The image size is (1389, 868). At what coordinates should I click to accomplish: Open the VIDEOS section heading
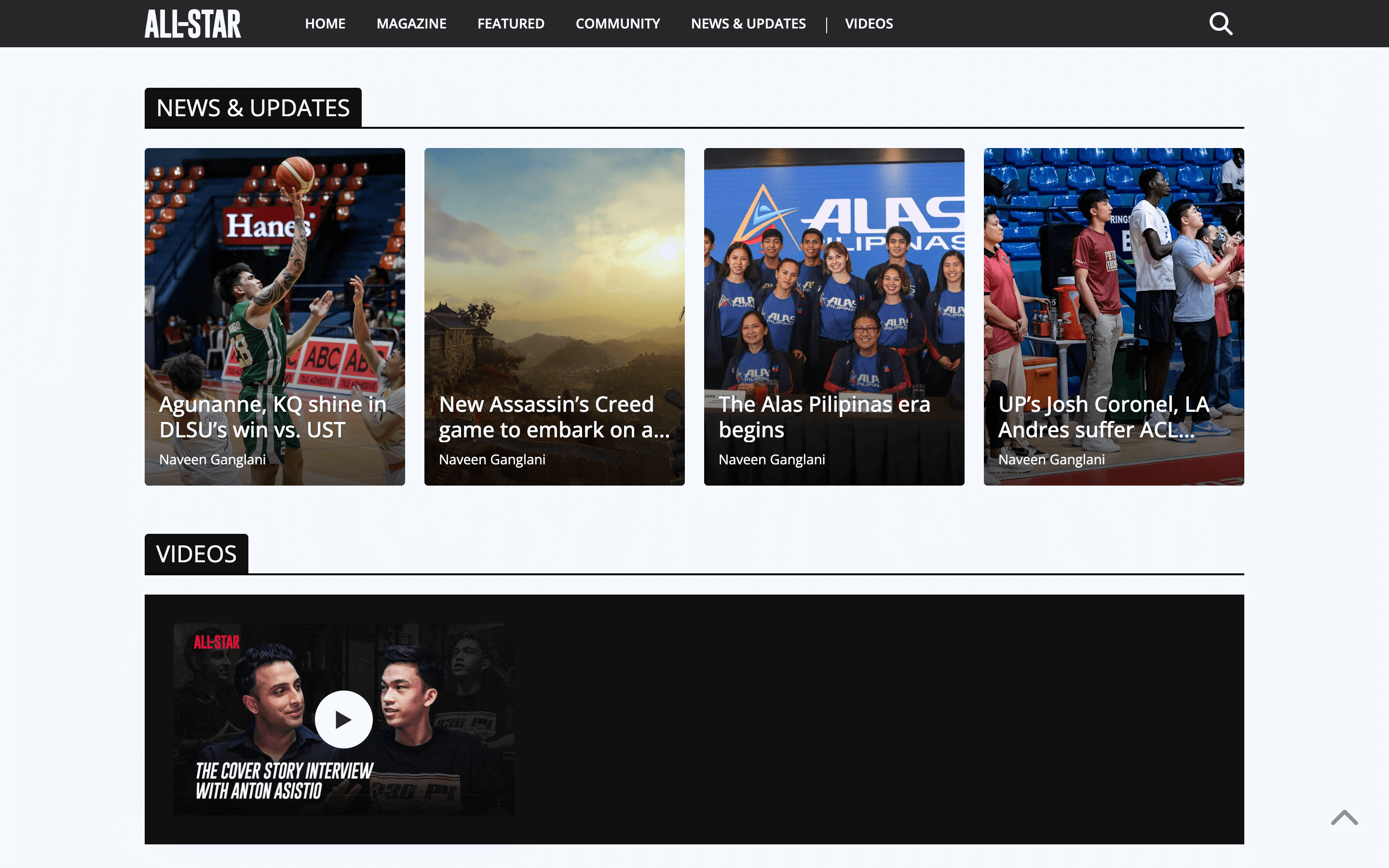(196, 554)
